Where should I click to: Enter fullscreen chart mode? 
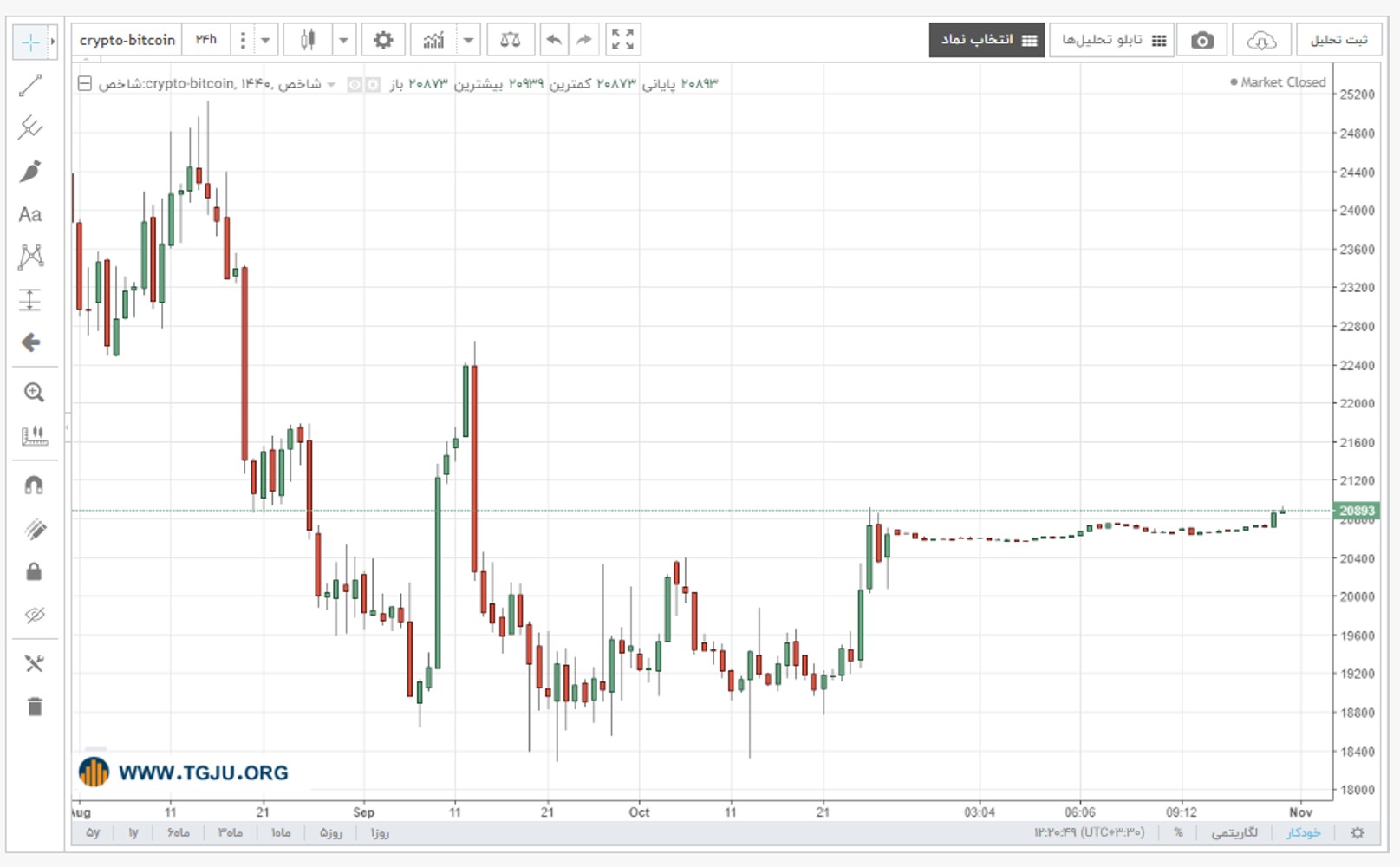tap(622, 40)
